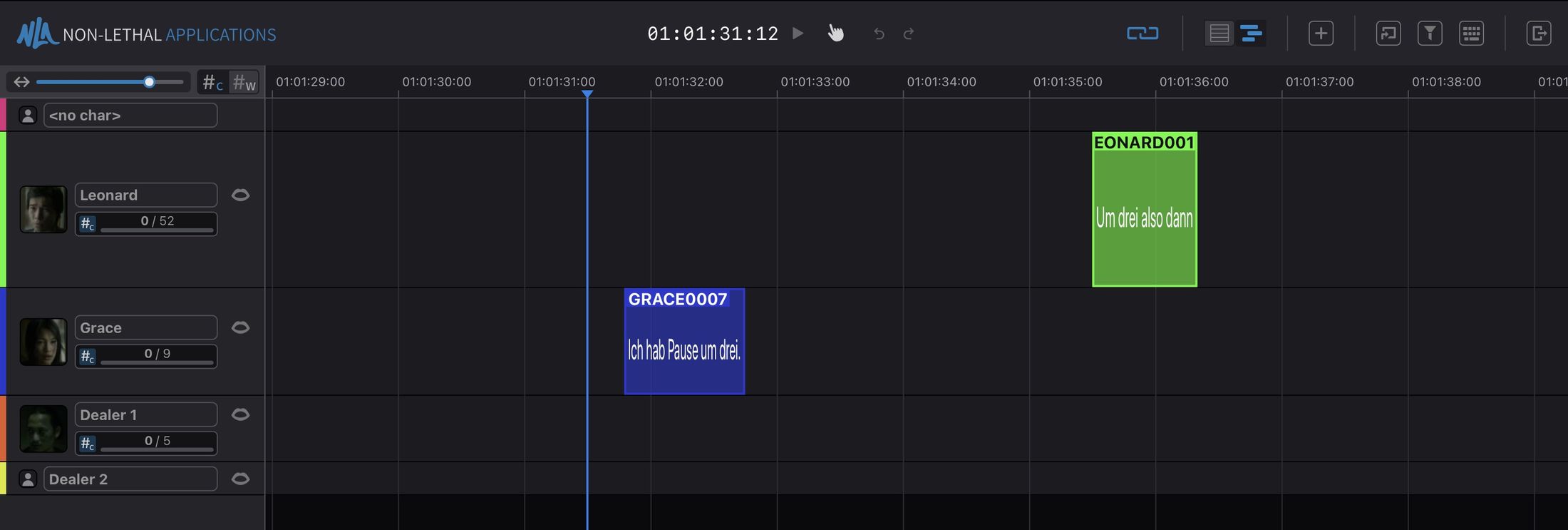Open the keyboard shortcuts icon

click(x=1471, y=34)
